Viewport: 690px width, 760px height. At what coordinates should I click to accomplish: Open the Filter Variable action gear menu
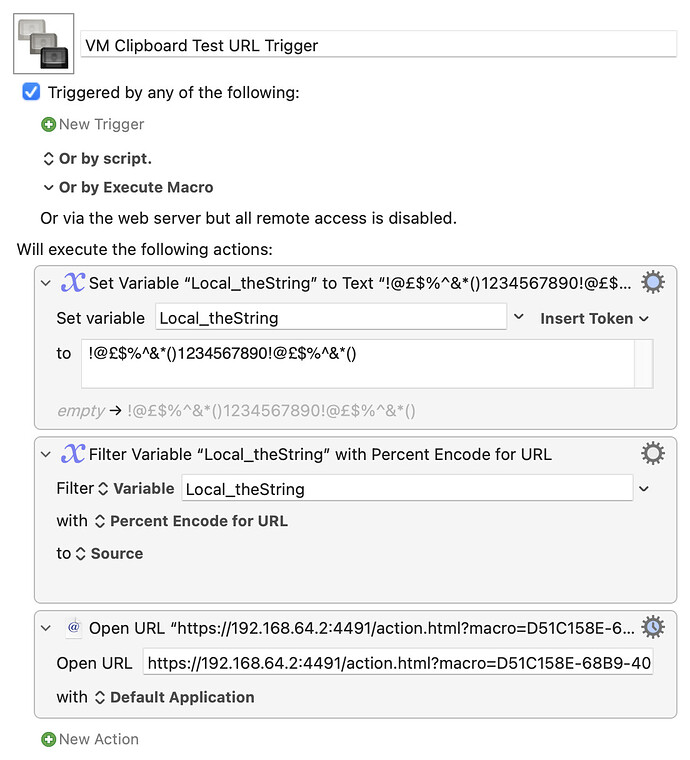(x=653, y=454)
